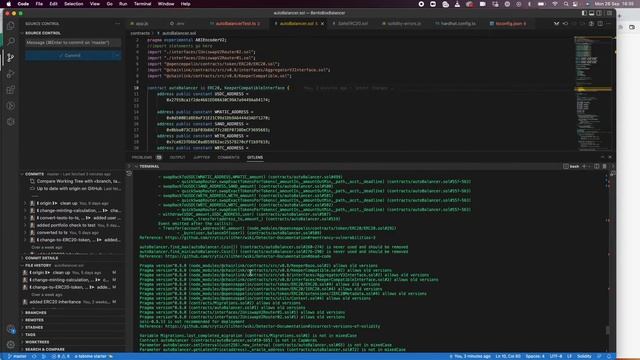Expand the BRANCHES section

tap(36, 313)
